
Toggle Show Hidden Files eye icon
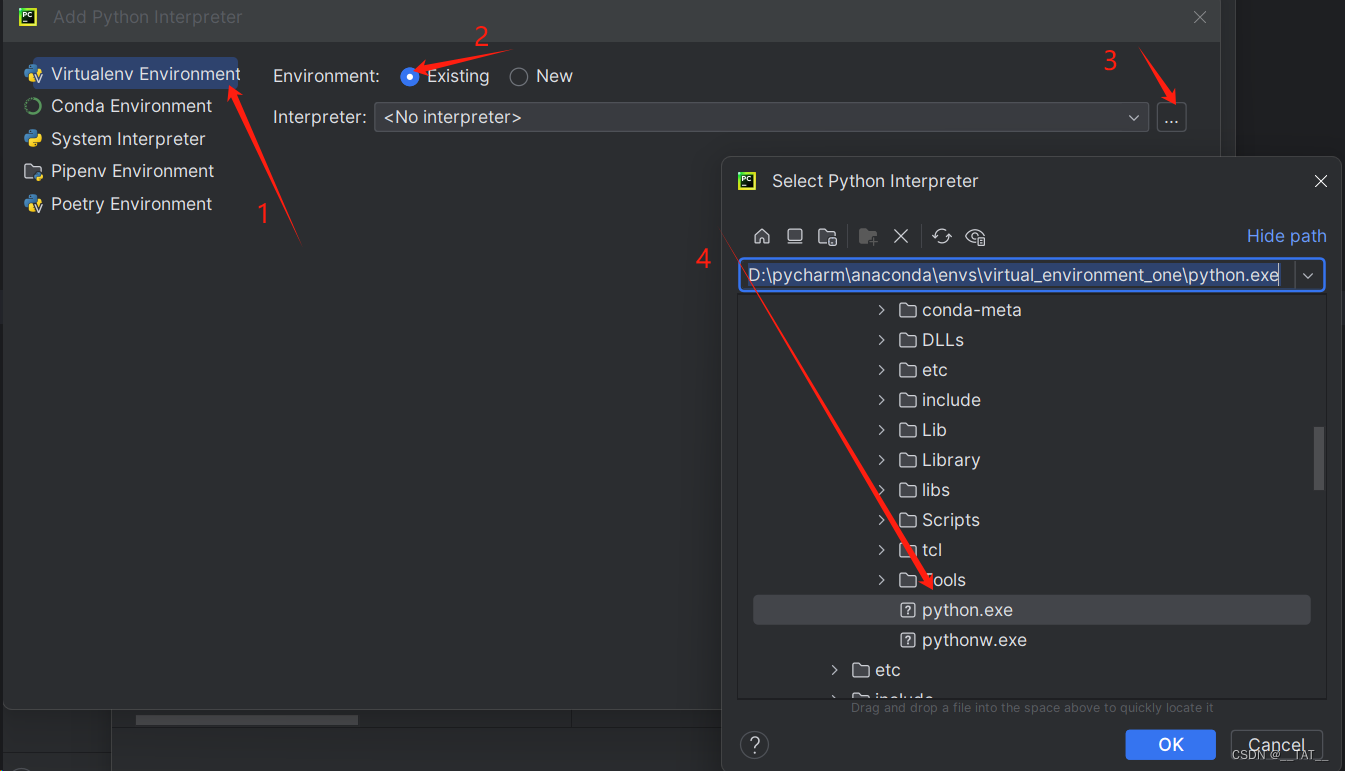click(976, 236)
